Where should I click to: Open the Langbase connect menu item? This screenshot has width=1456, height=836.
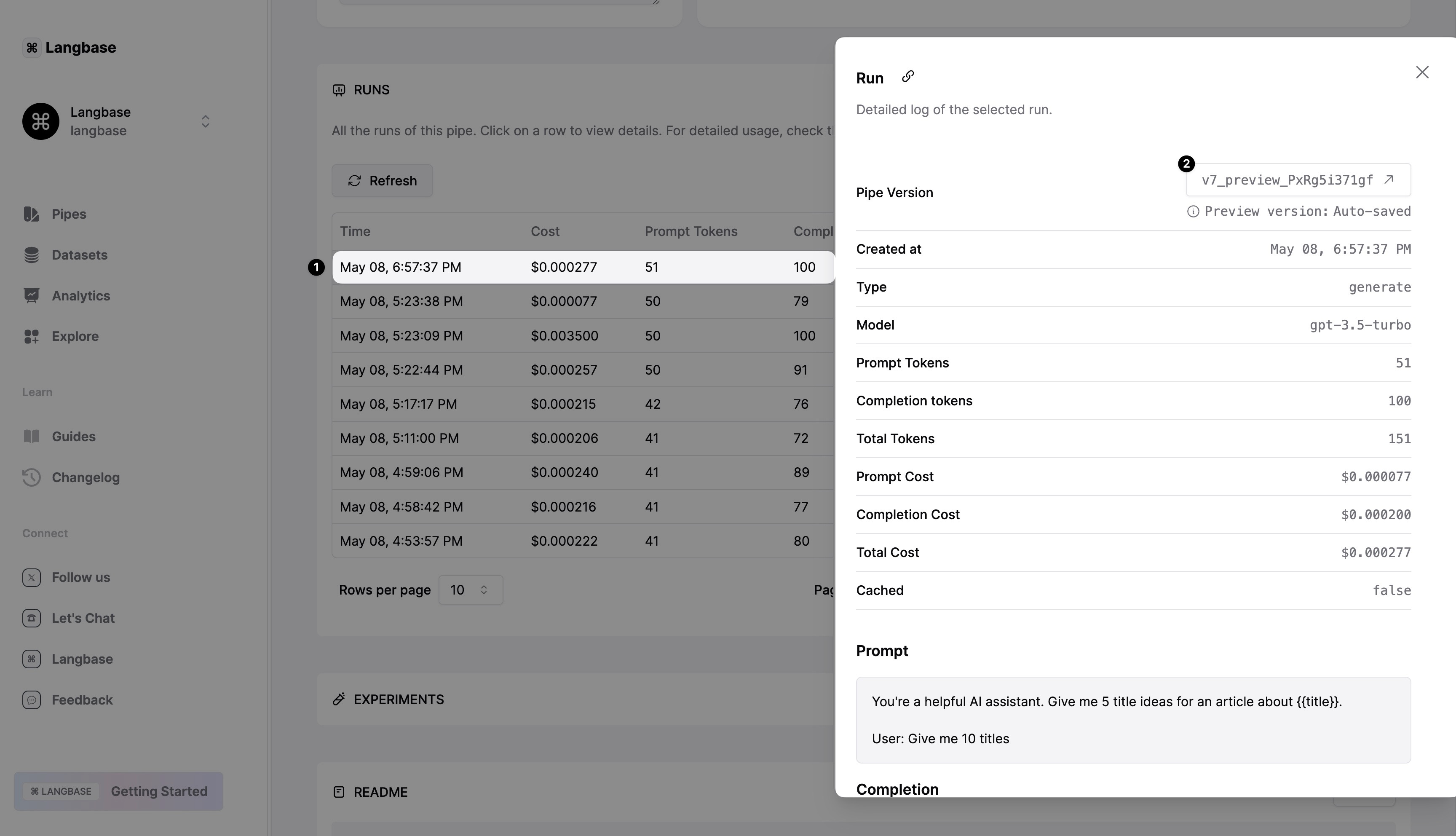click(82, 659)
